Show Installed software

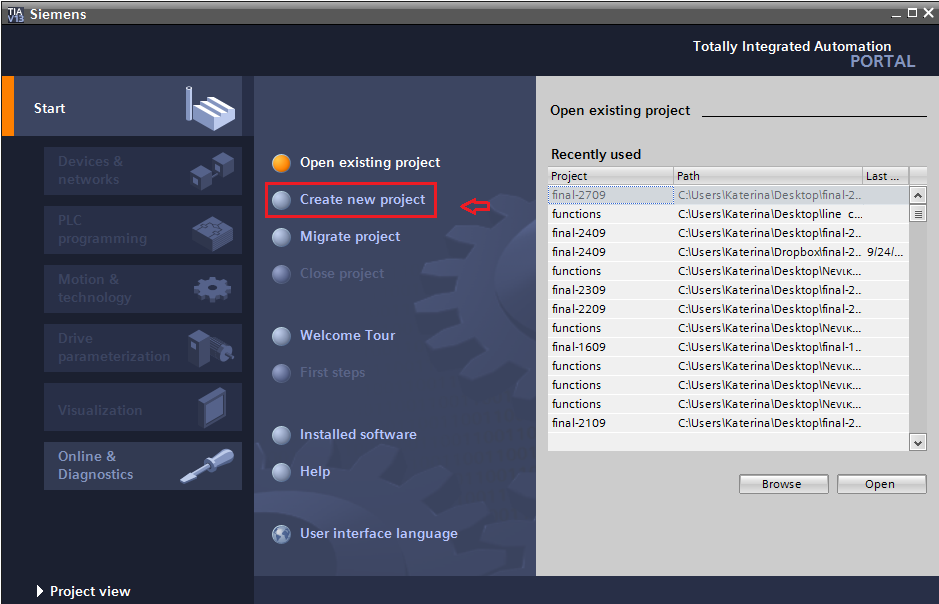coord(358,434)
